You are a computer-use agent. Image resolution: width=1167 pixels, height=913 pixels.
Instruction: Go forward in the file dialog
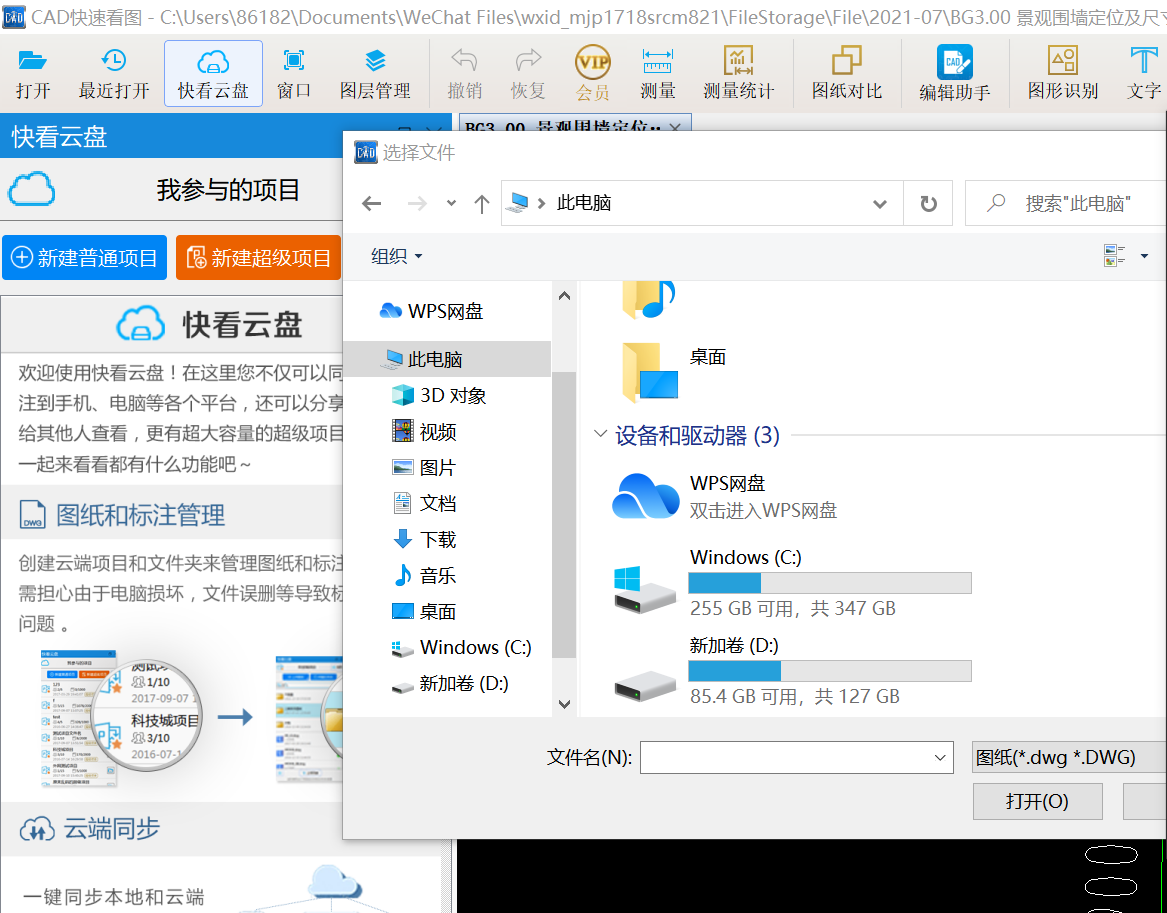tap(417, 203)
